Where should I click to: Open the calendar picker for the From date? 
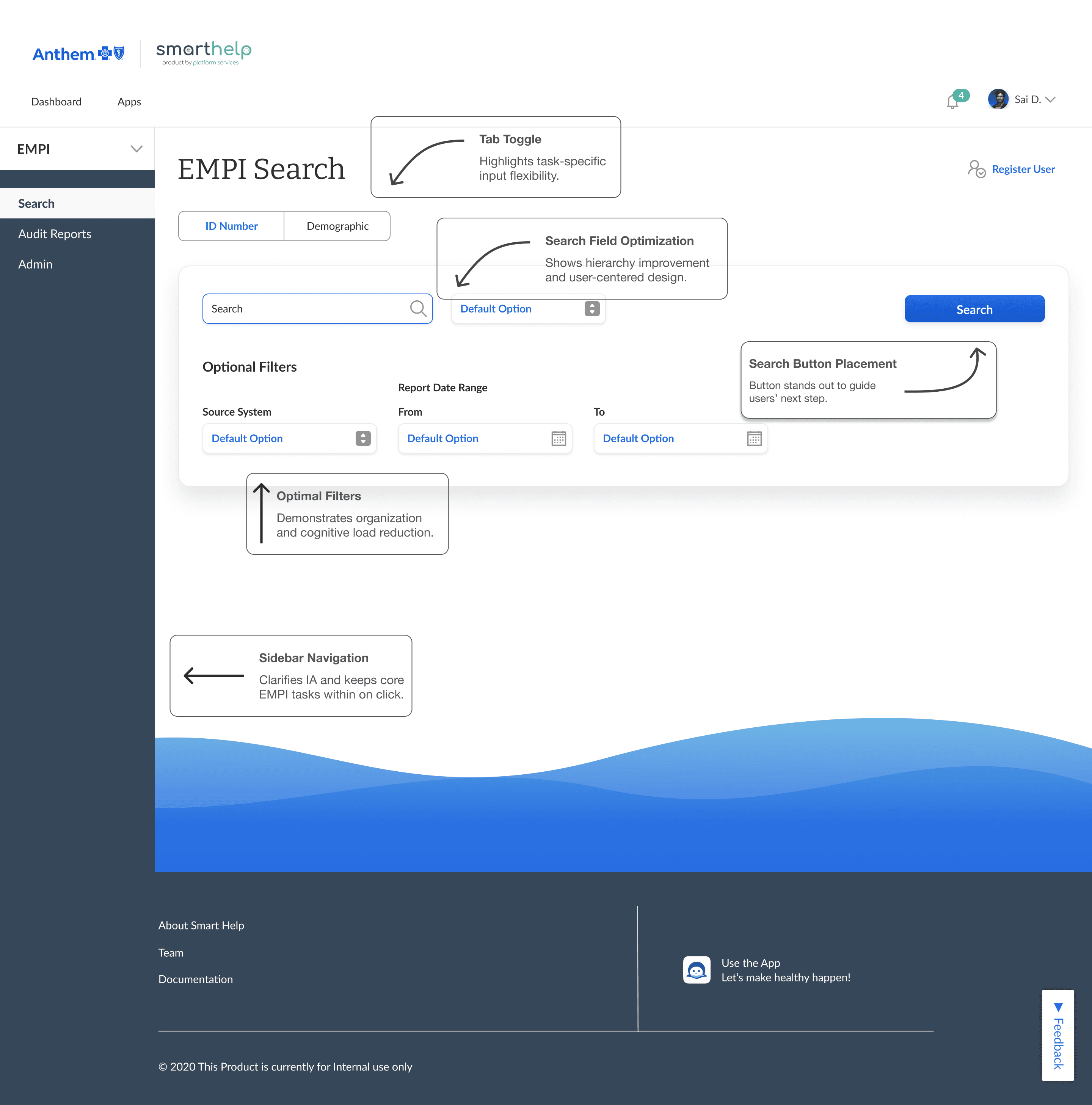tap(559, 438)
